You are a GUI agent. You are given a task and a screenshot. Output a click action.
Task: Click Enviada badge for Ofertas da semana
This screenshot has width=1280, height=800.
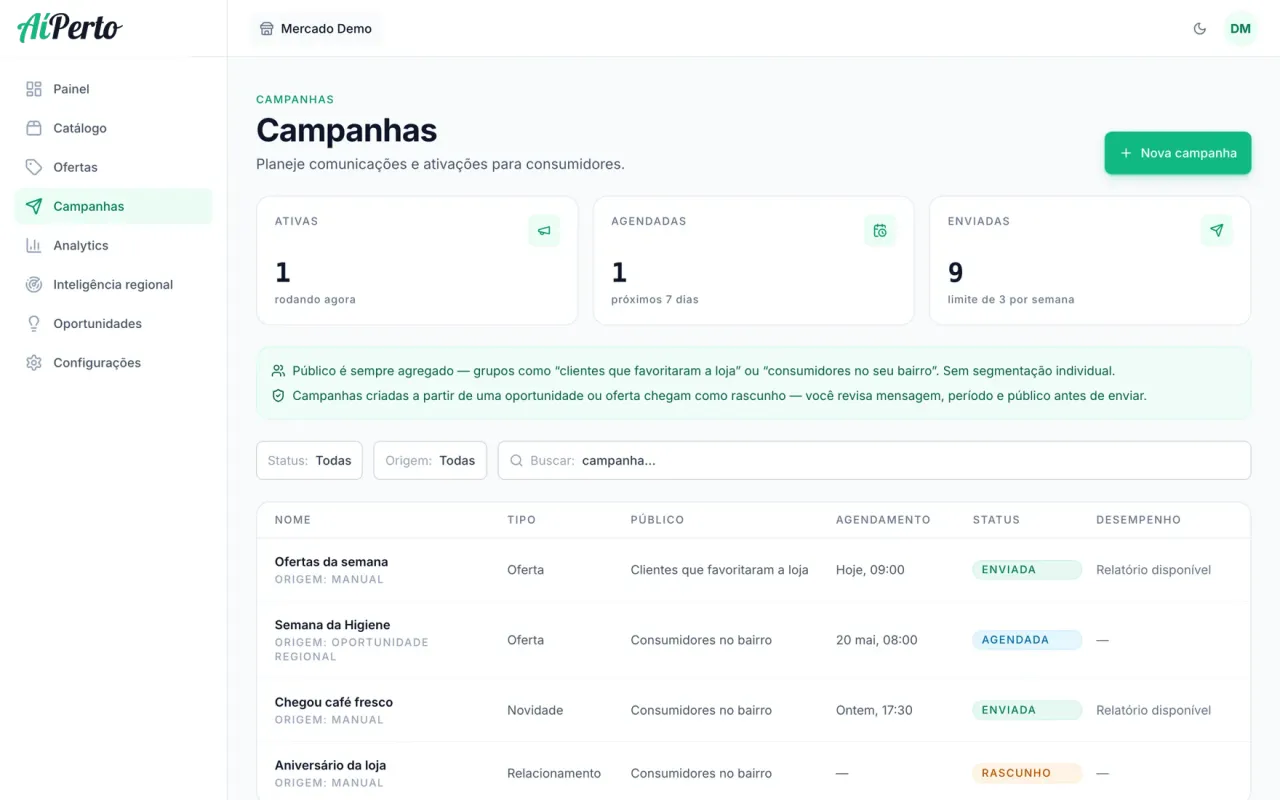tap(1027, 570)
